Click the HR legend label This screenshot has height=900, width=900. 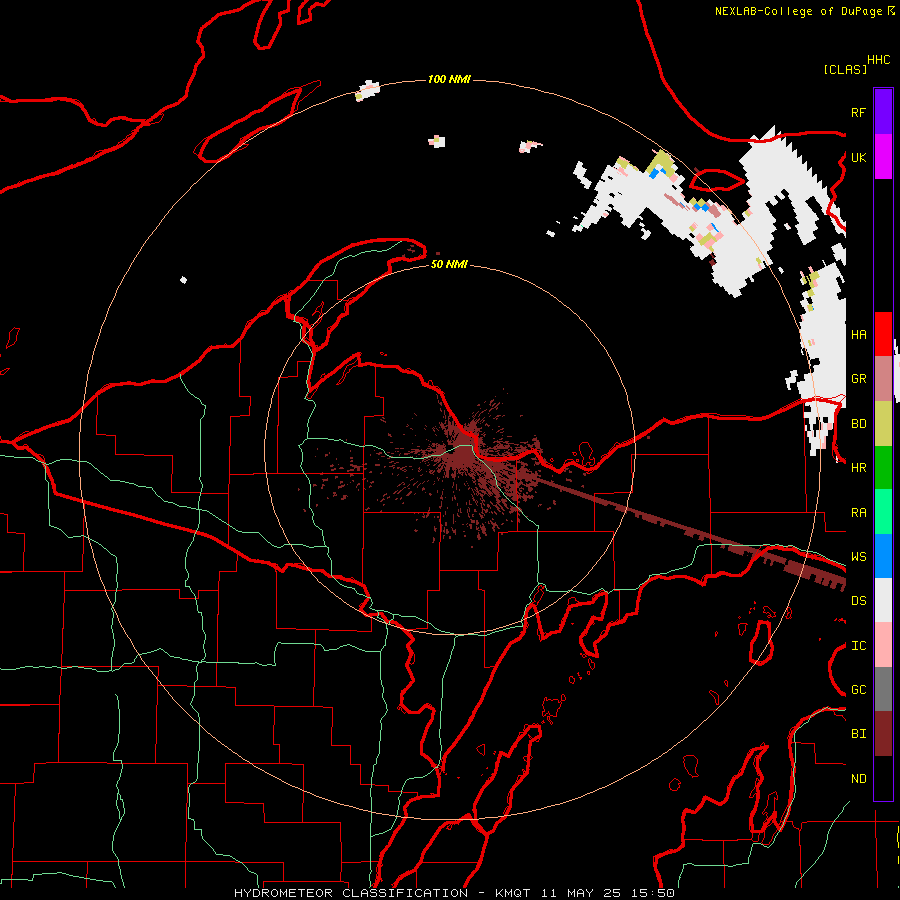(858, 468)
